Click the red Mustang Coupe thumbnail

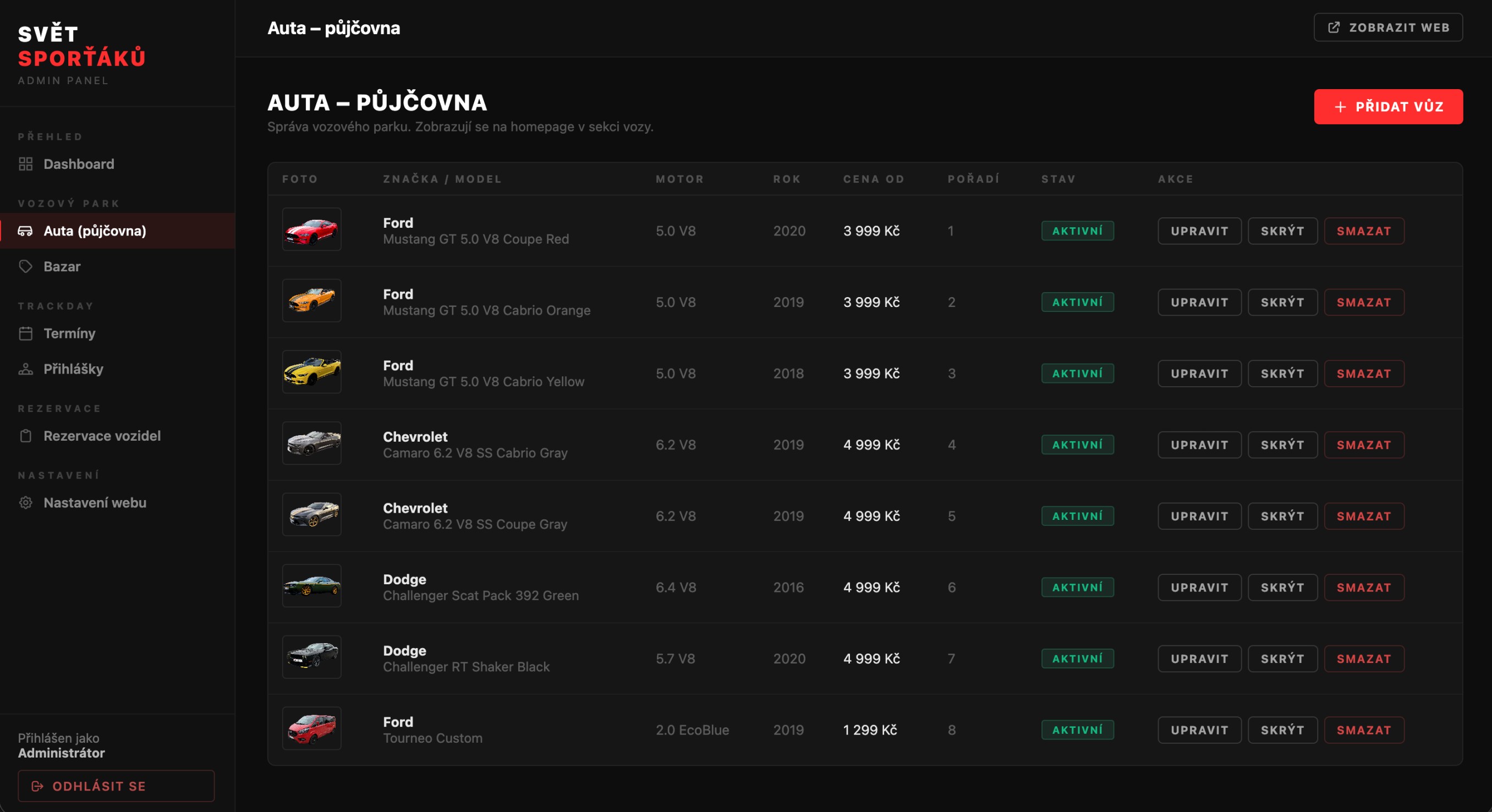pos(311,229)
